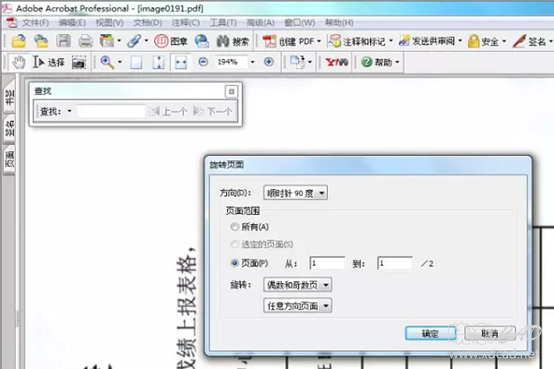Screen dimensions: 554x369
Task: Select the Snapshot camera tool
Action: (79, 62)
